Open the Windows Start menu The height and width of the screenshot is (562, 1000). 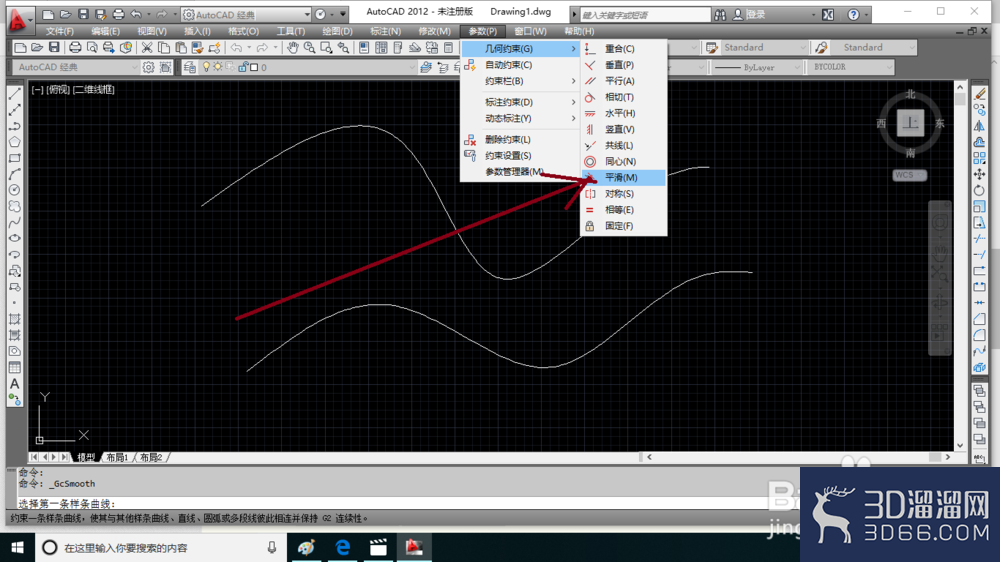[x=17, y=547]
